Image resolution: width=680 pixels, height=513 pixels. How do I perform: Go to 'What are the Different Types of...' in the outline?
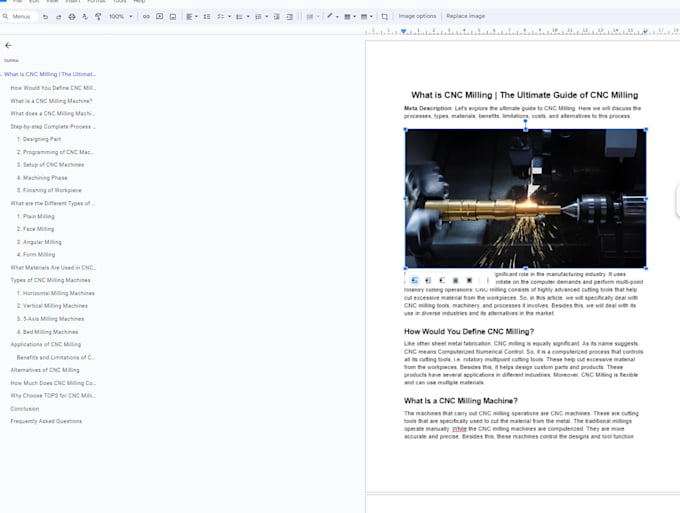click(x=53, y=203)
